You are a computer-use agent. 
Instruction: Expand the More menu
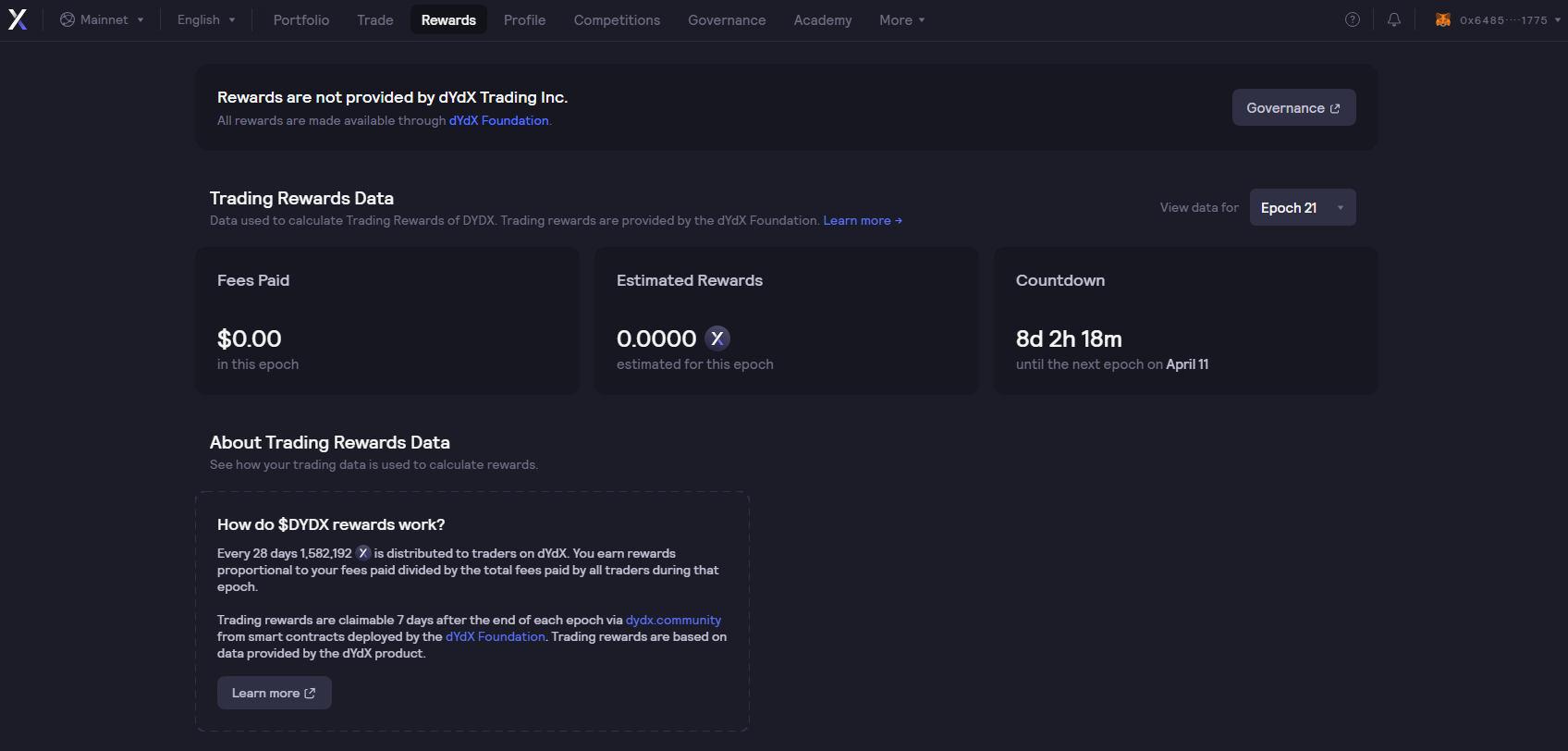tap(901, 19)
